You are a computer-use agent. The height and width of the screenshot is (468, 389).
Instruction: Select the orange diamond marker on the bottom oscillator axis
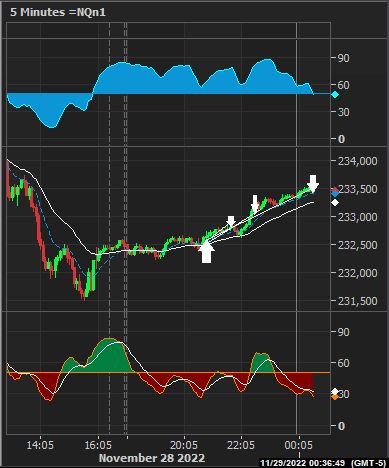point(335,397)
